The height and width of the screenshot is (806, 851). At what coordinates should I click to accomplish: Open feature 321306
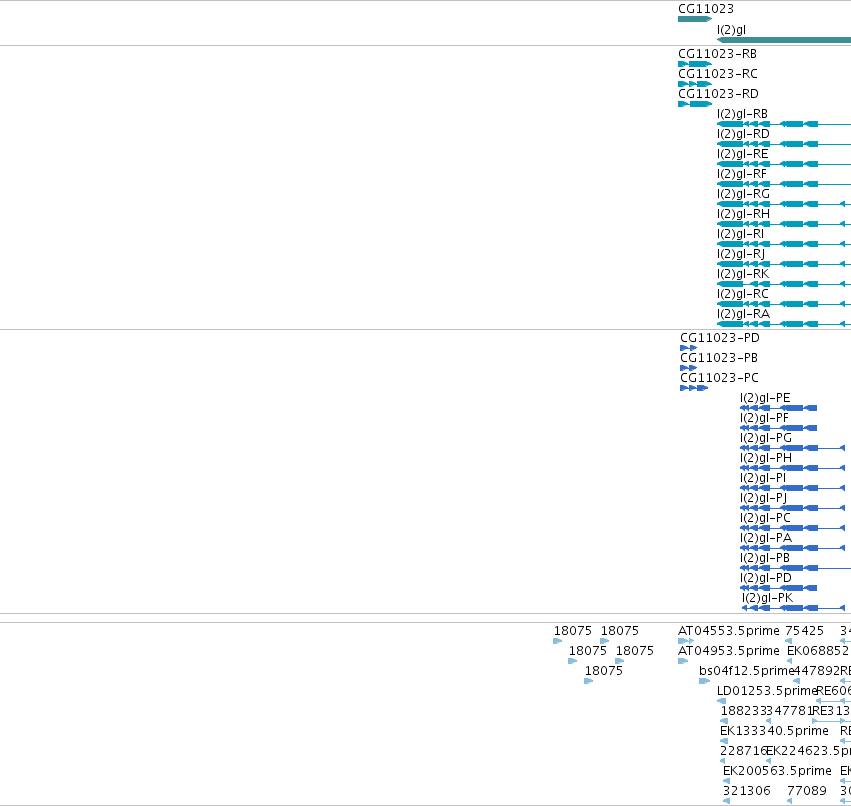pyautogui.click(x=727, y=802)
